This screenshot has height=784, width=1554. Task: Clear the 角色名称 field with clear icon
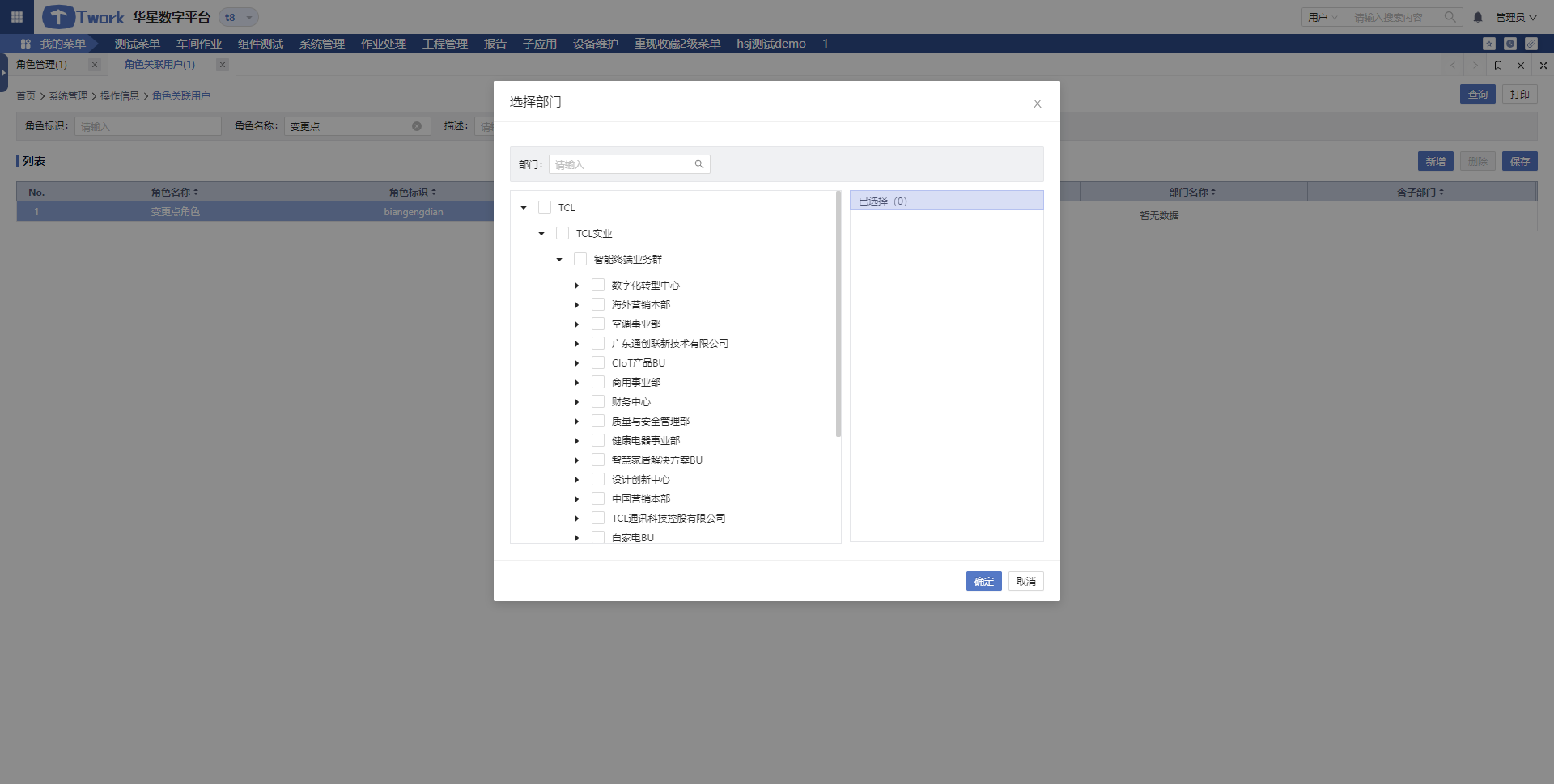pyautogui.click(x=417, y=126)
